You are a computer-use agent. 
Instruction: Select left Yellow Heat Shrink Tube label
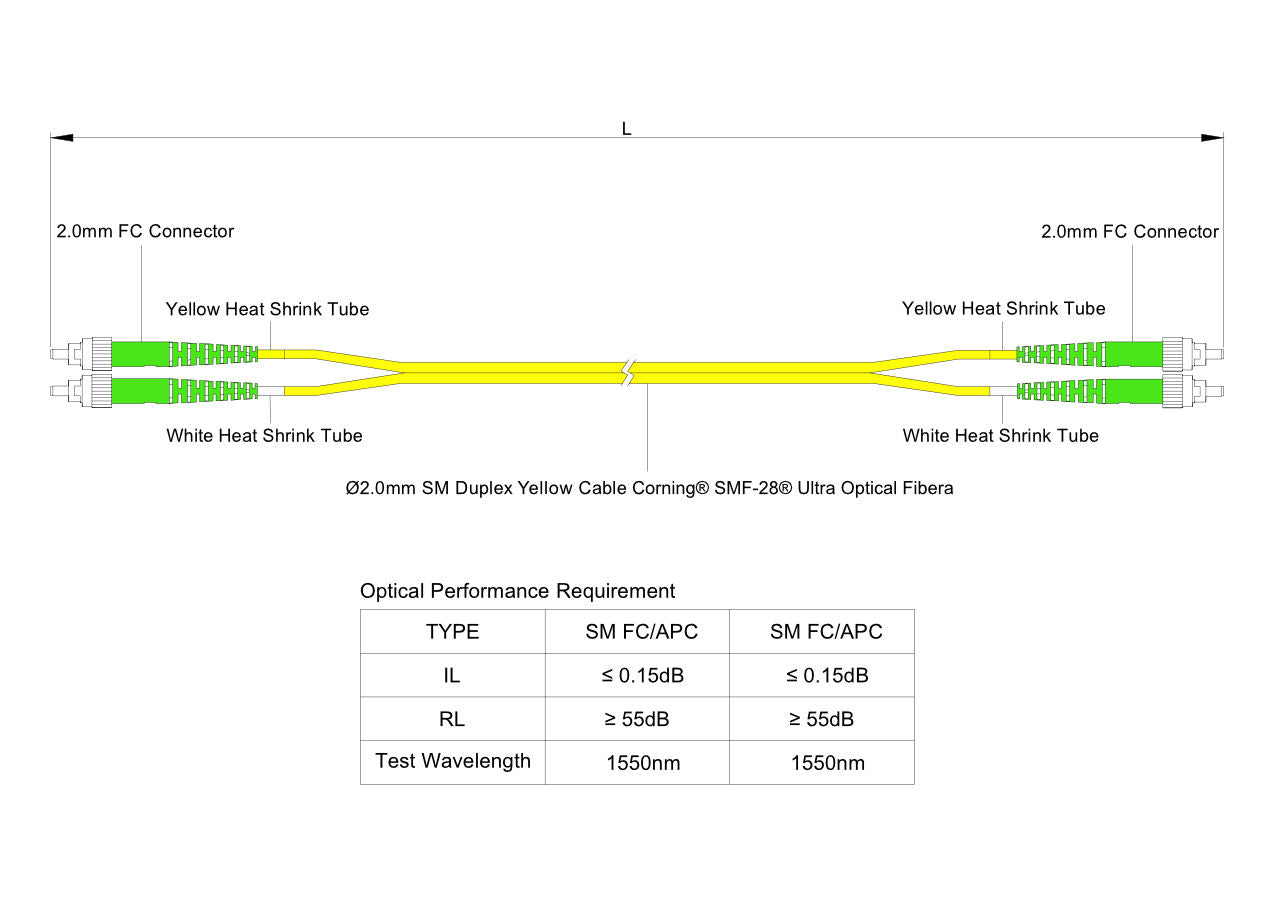[267, 309]
